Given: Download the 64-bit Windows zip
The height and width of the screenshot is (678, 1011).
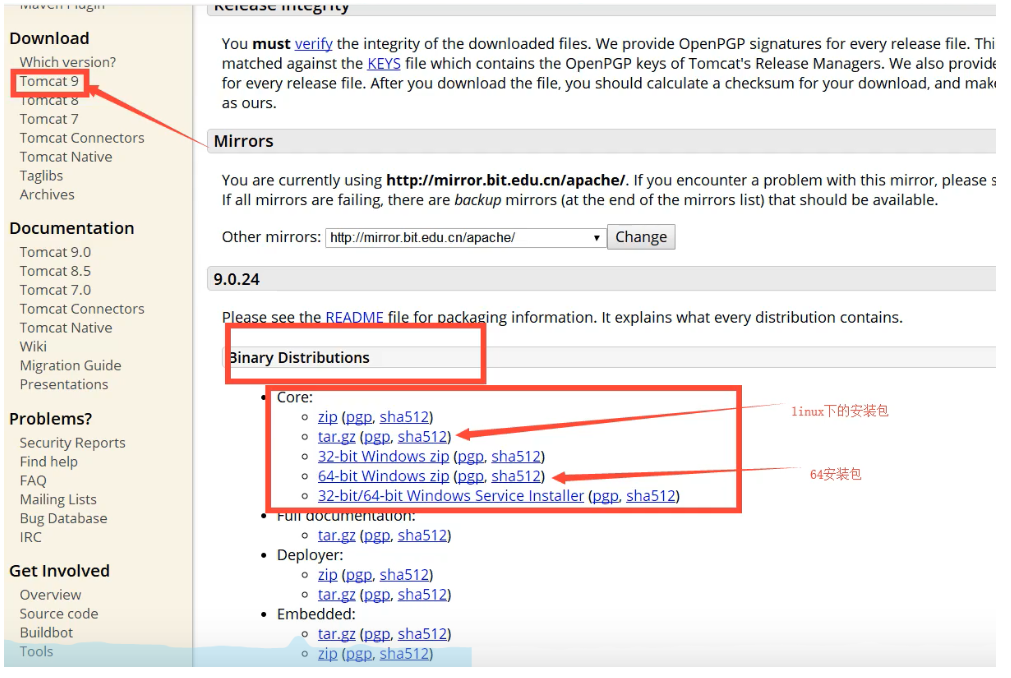Looking at the screenshot, I should 384,476.
